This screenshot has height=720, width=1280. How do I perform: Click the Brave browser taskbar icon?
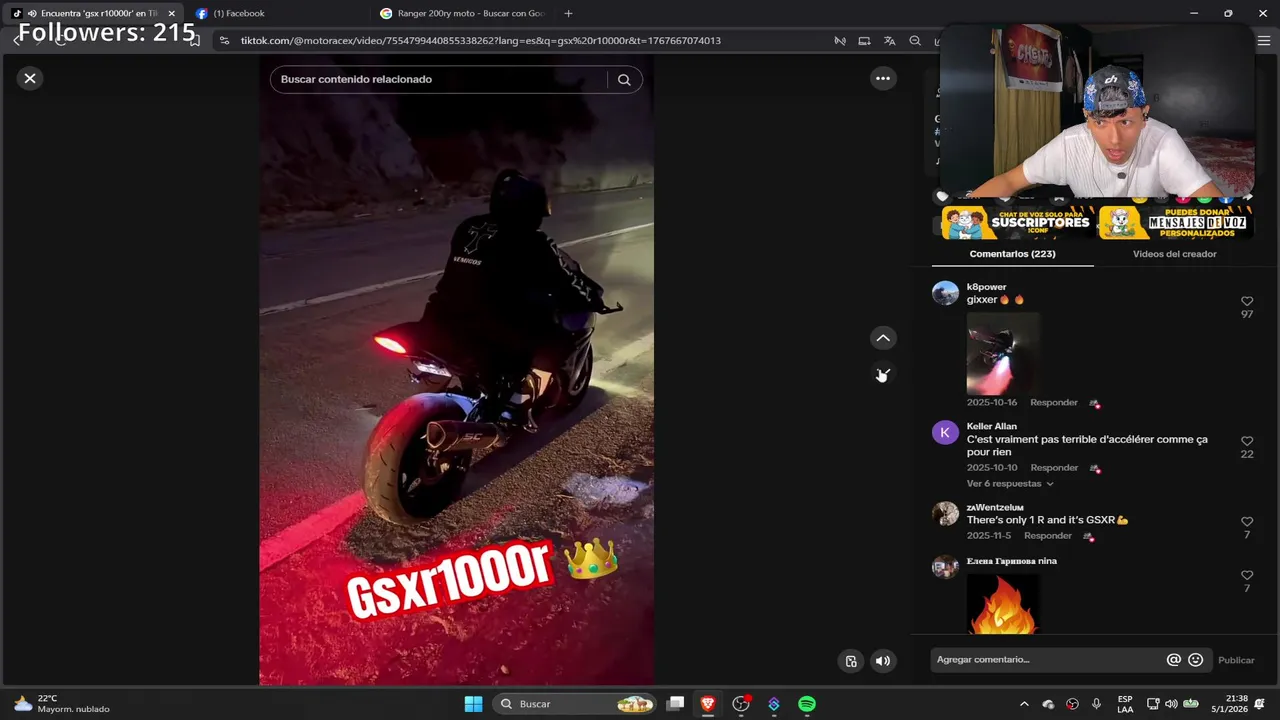tap(708, 704)
